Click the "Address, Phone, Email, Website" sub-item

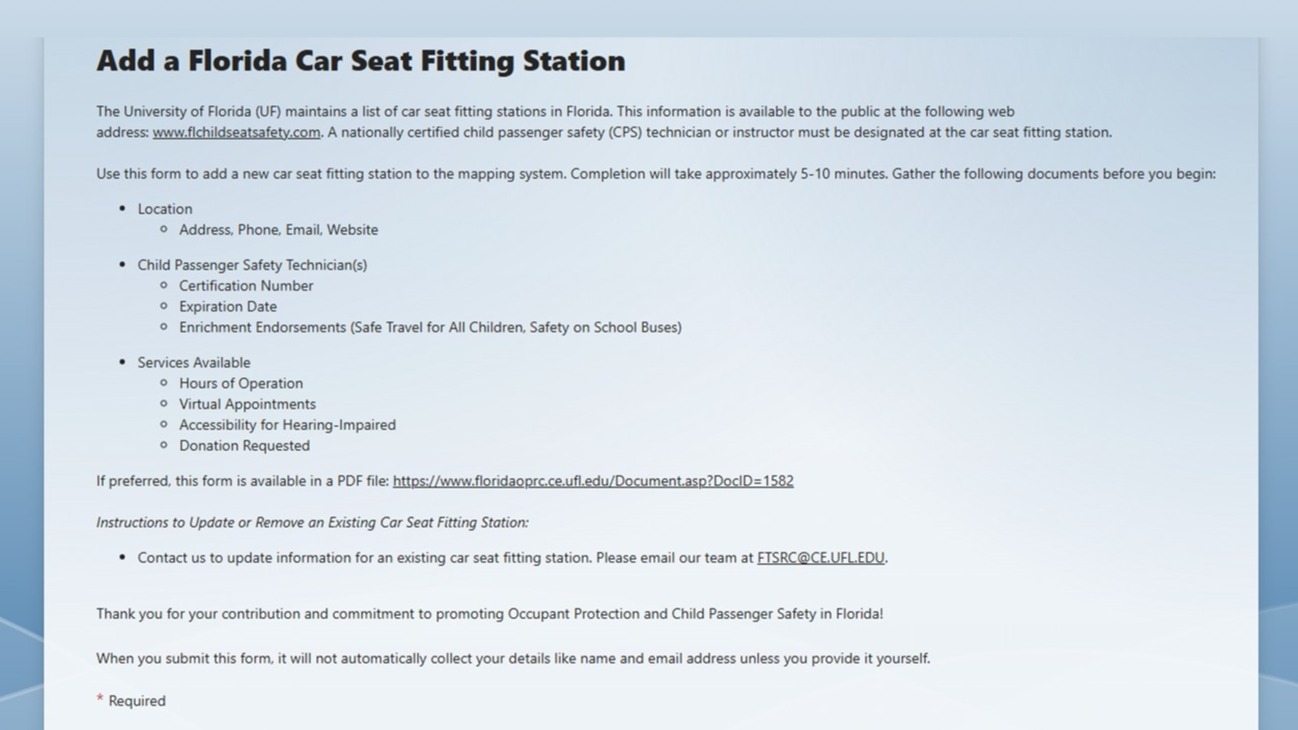pos(278,230)
